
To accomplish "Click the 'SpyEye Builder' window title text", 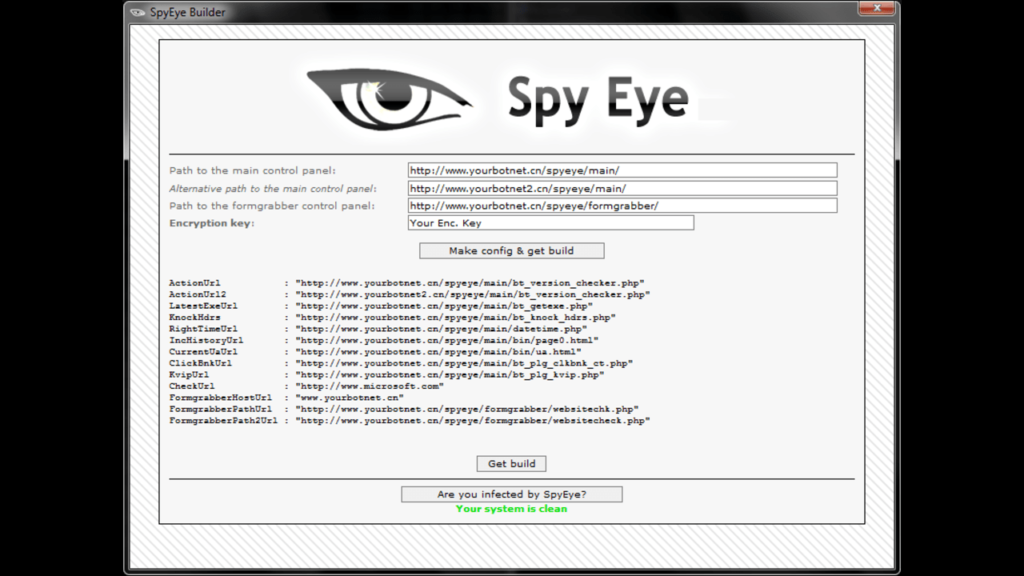I will pyautogui.click(x=187, y=12).
